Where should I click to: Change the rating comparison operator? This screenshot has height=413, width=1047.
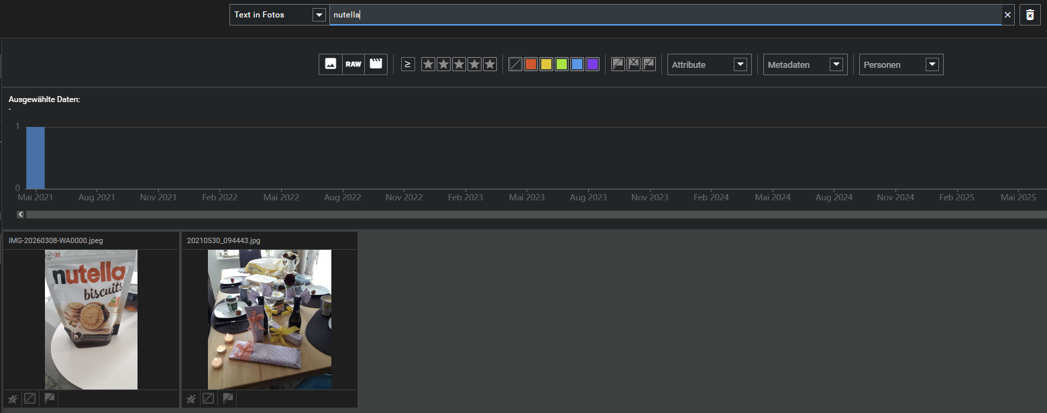[408, 64]
